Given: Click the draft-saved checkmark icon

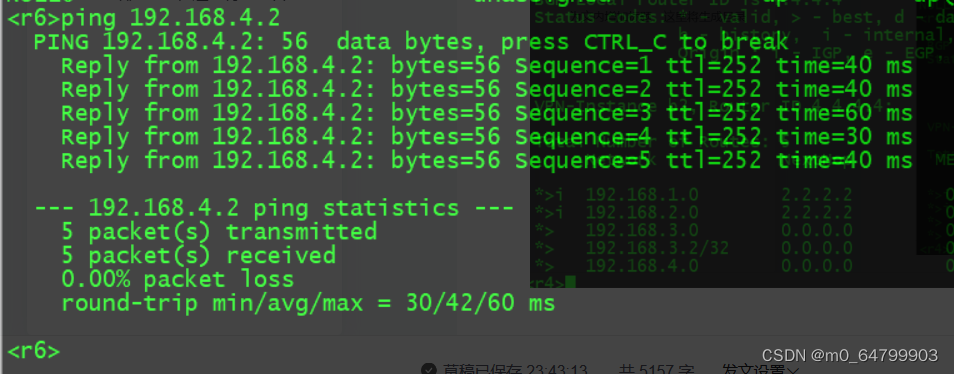Looking at the screenshot, I should coord(429,370).
